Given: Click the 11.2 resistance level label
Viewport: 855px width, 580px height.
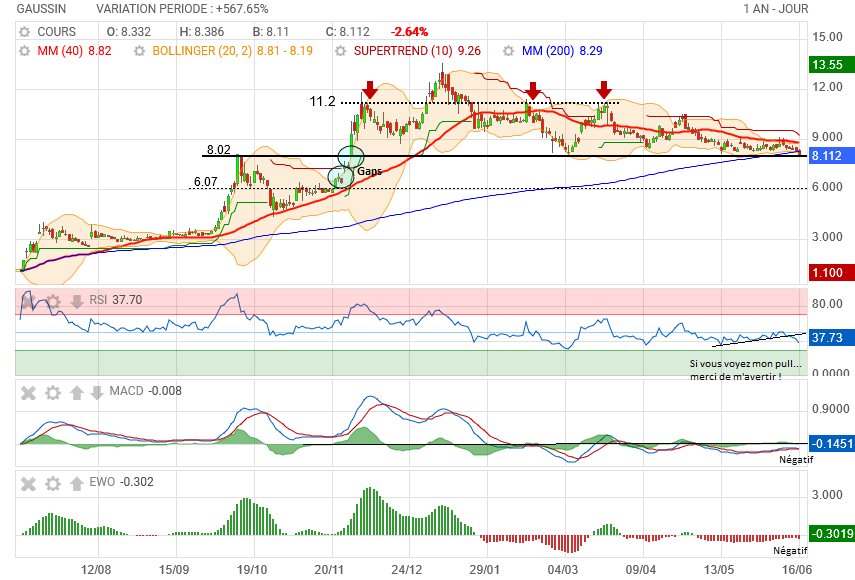Looking at the screenshot, I should click(x=322, y=101).
